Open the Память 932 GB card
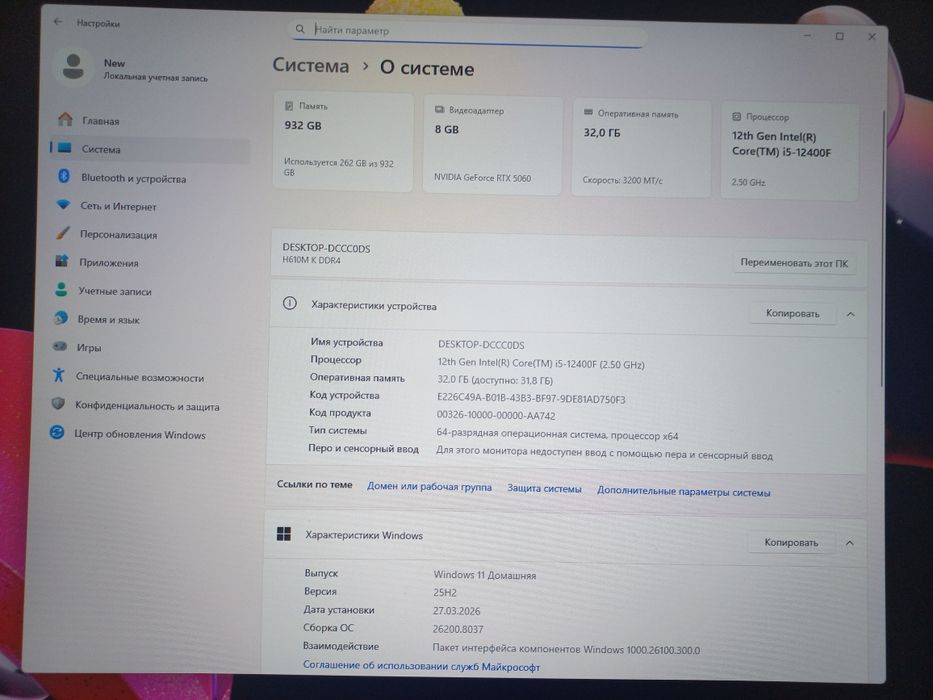Viewport: 933px width, 700px height. click(x=343, y=142)
